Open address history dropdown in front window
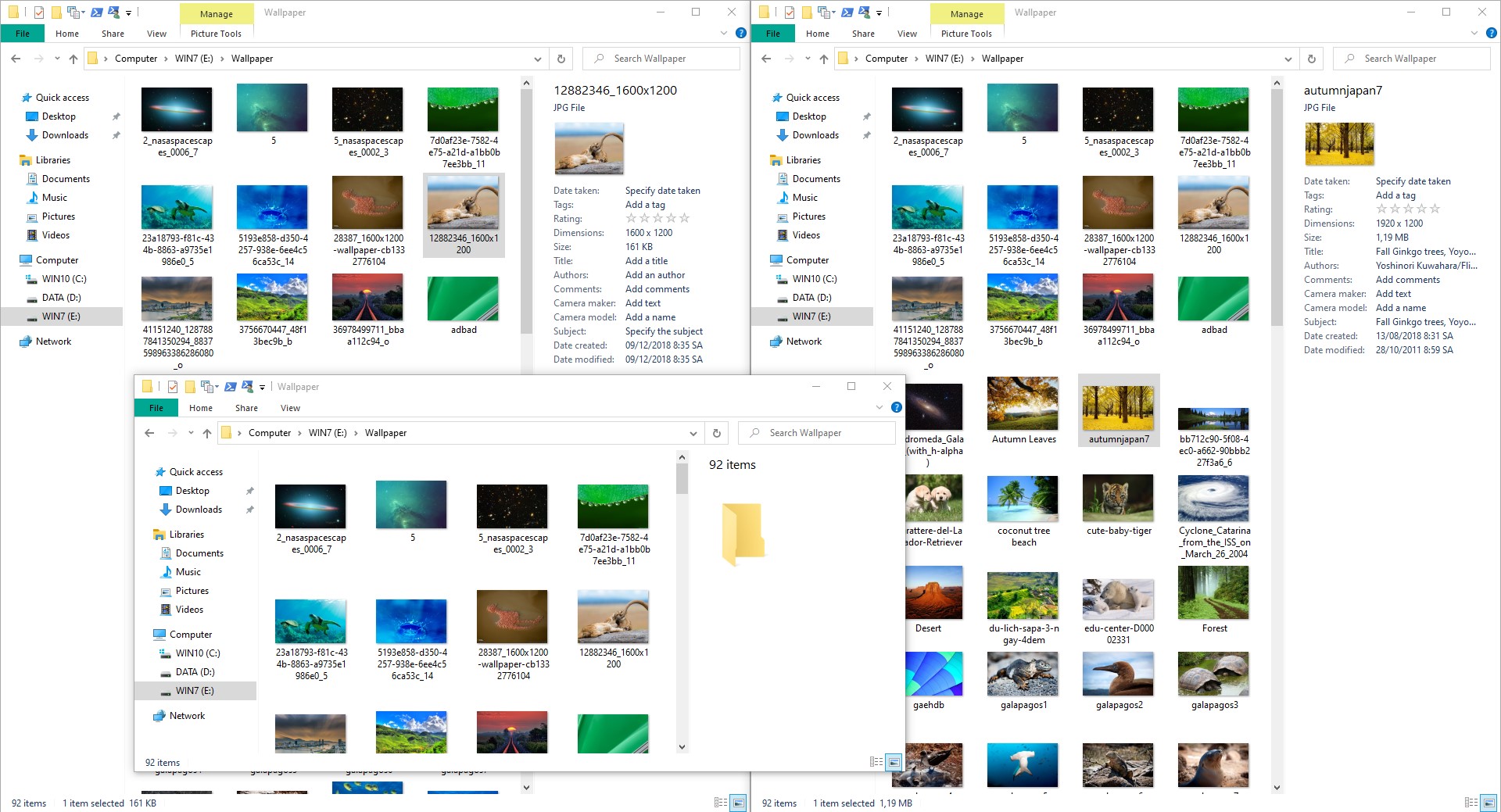The image size is (1501, 812). tap(693, 433)
